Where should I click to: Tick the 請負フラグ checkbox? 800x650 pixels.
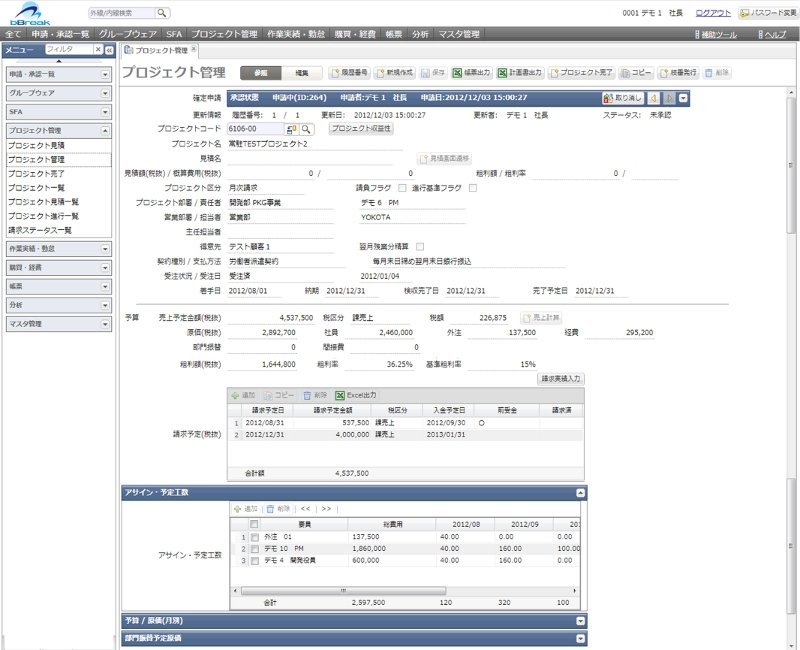(x=403, y=188)
